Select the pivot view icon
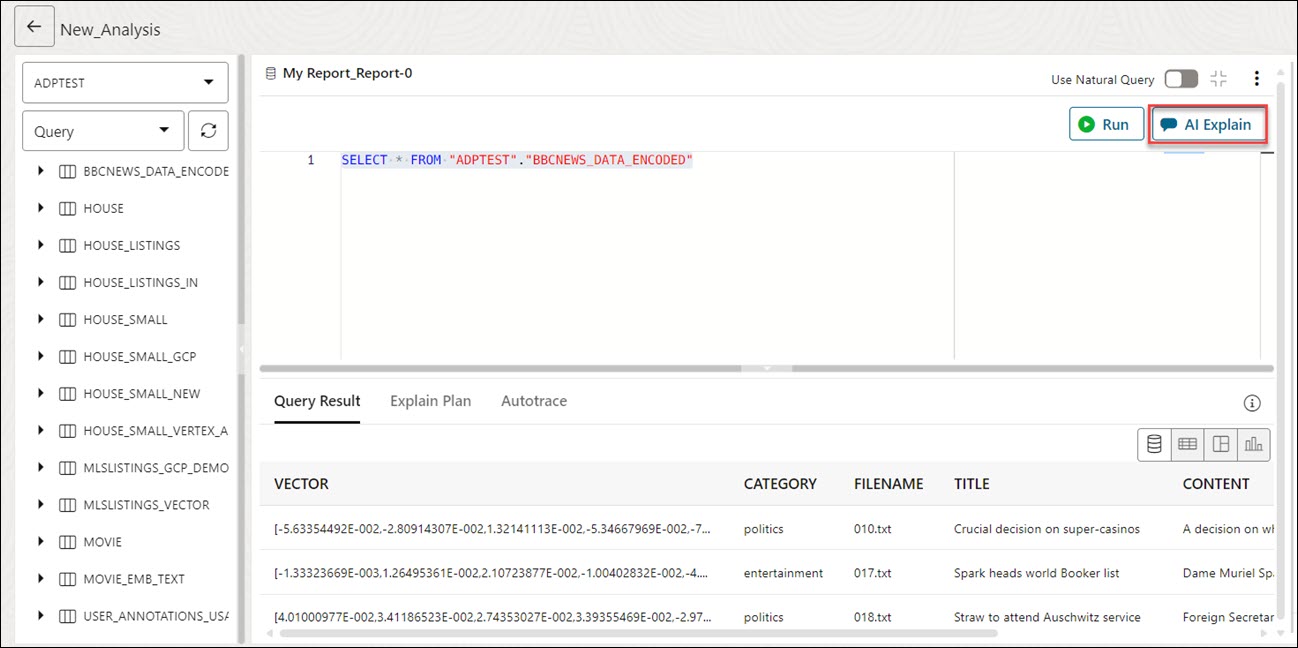 coord(1220,445)
